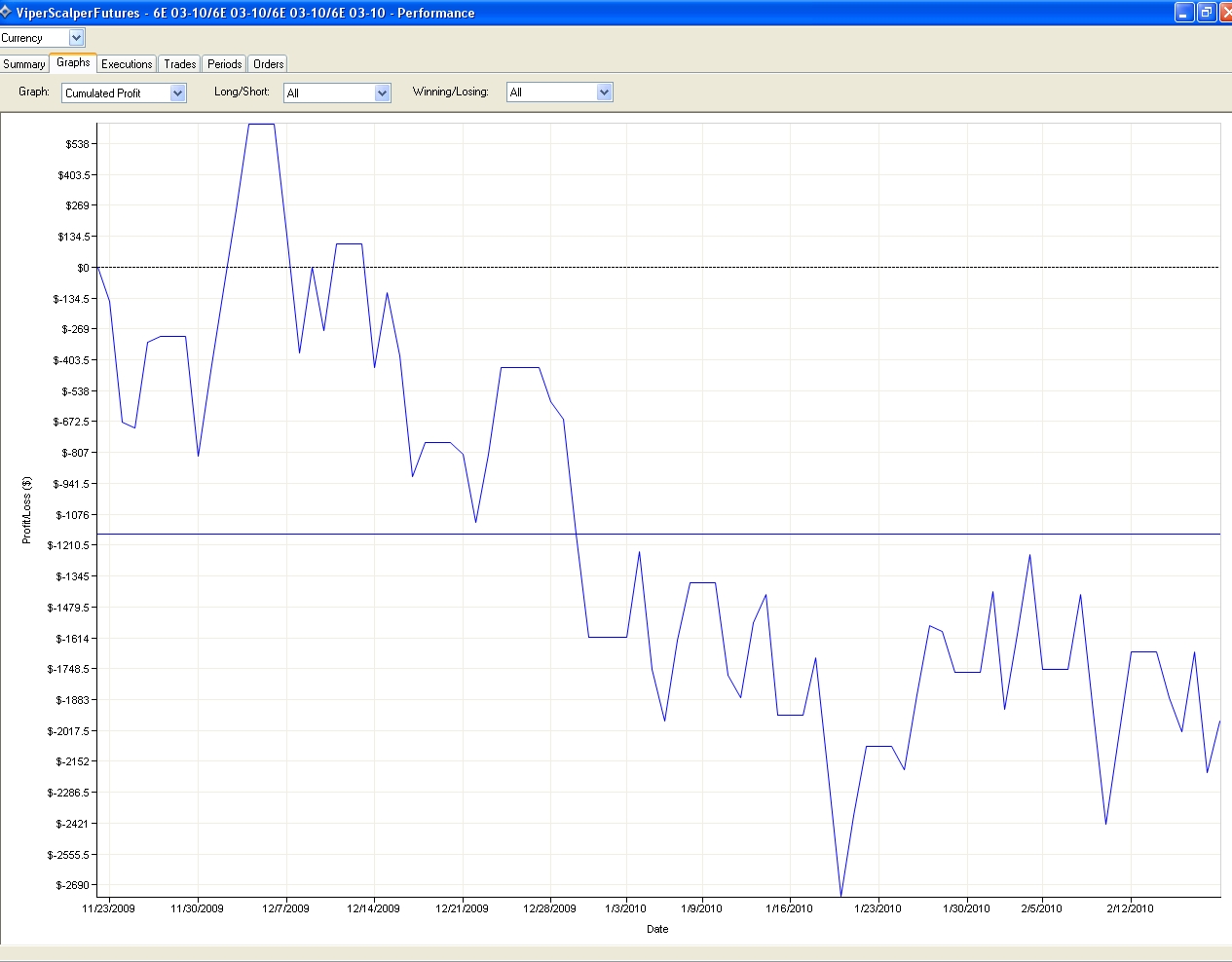Viewport: 1232px width, 962px height.
Task: Restore down the Performance window
Action: (x=1207, y=13)
